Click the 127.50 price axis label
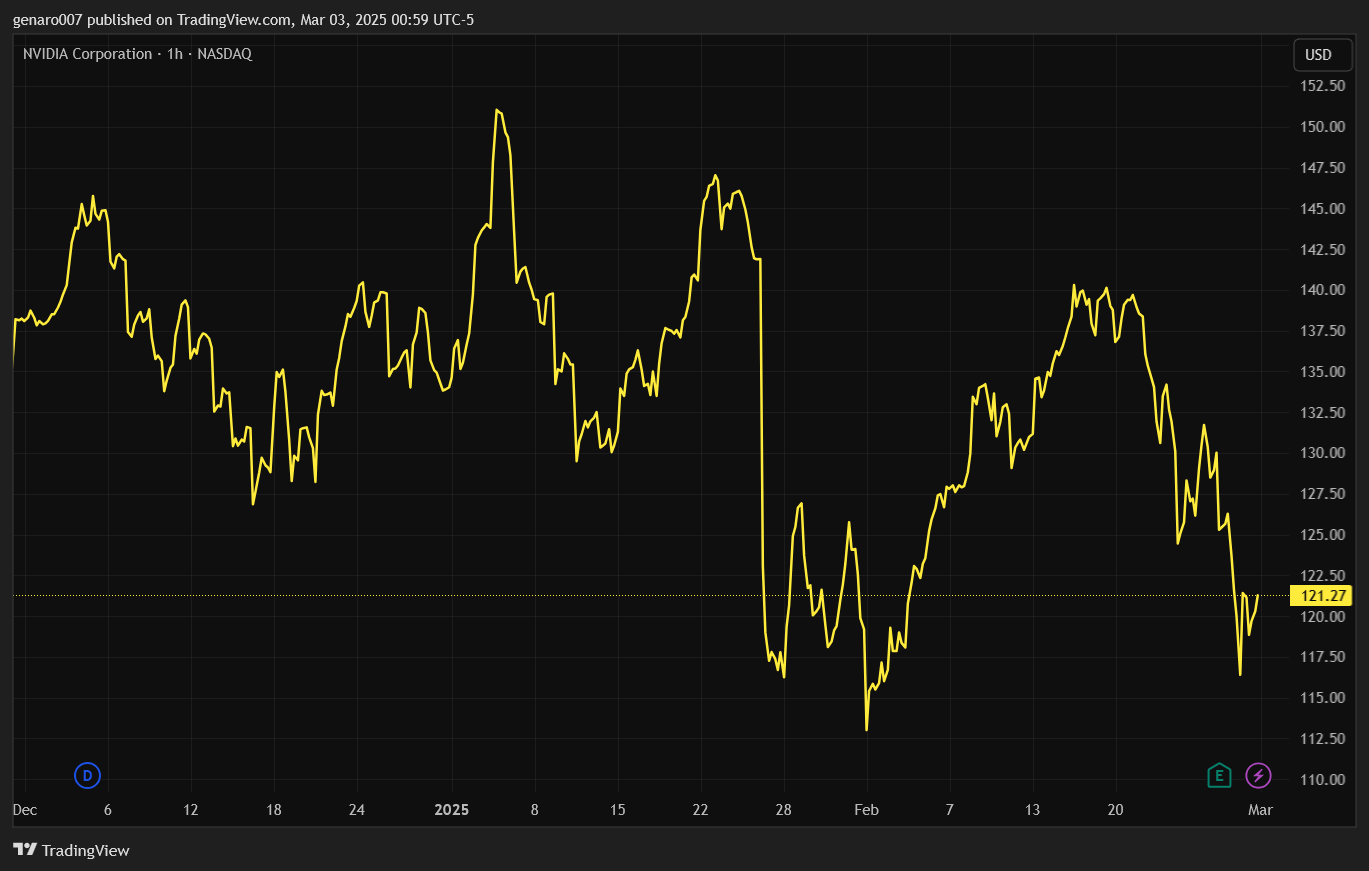Screen dimensions: 1369x871 [1322, 494]
